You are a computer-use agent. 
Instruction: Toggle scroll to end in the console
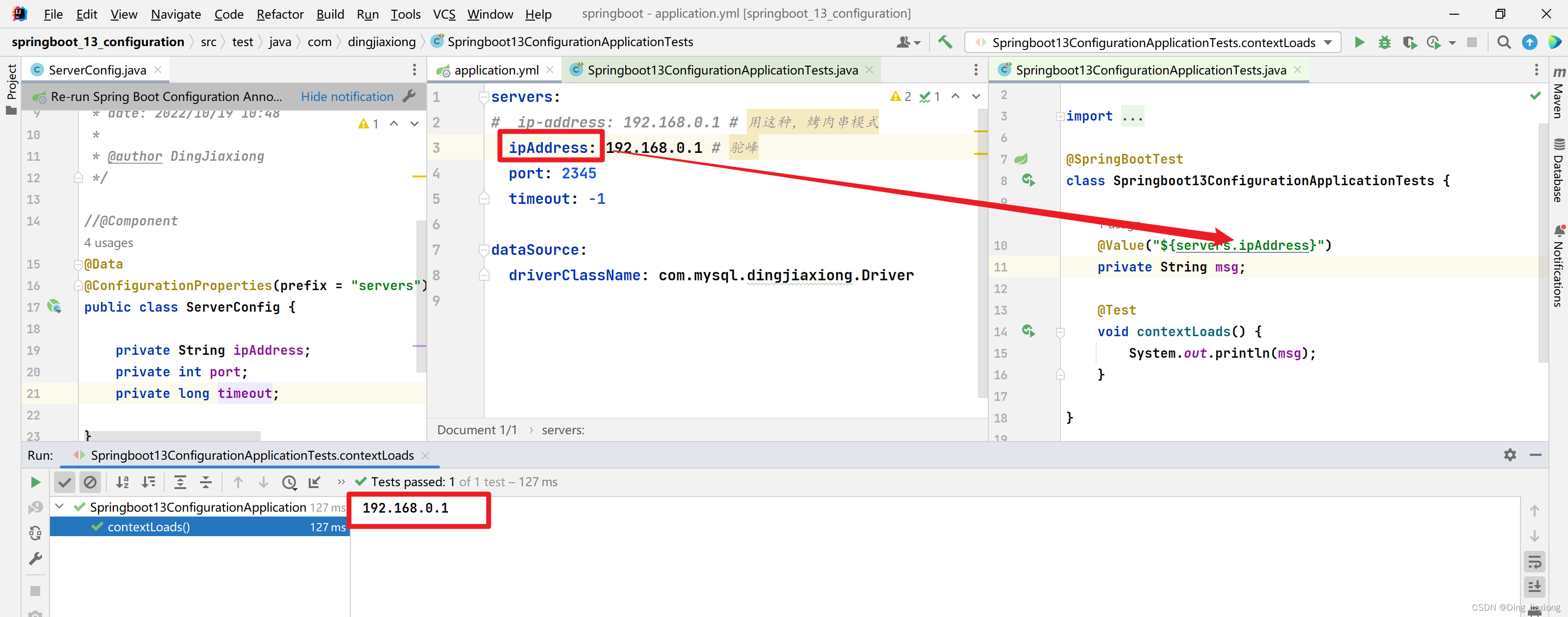1535,587
